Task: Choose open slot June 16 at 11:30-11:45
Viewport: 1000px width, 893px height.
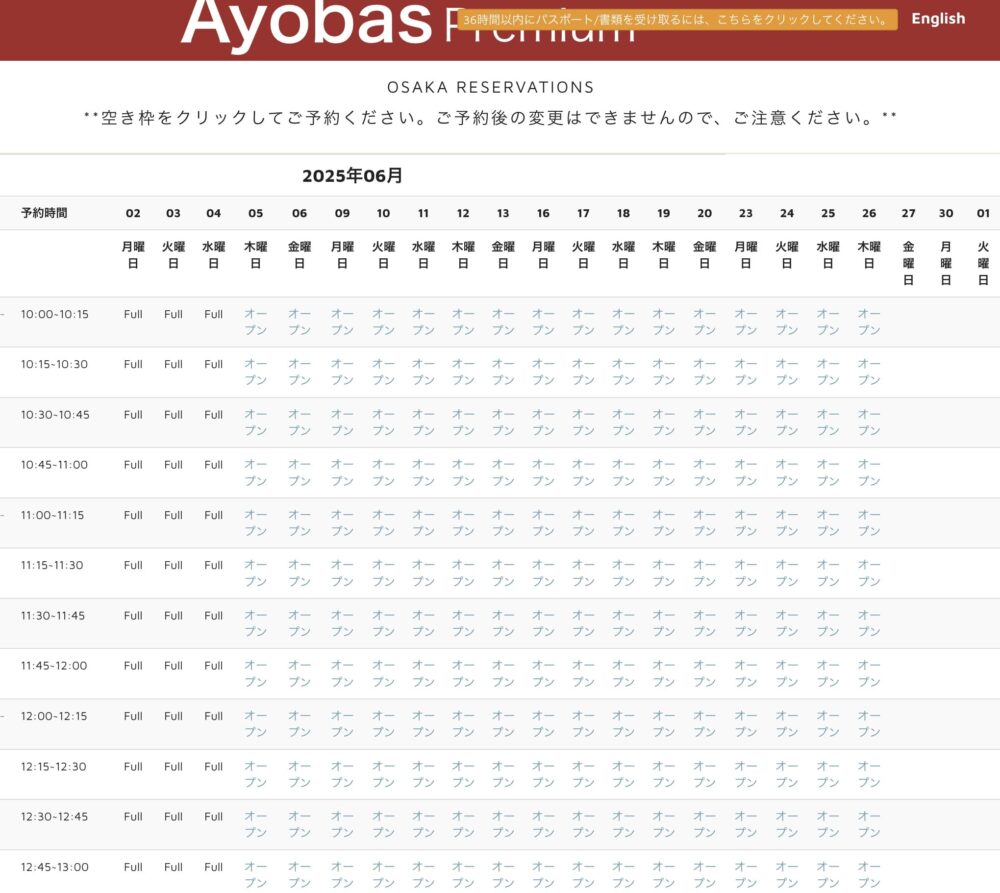Action: (543, 624)
